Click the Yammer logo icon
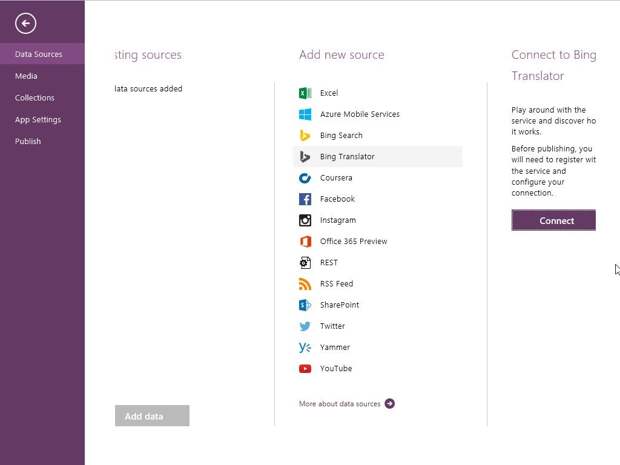620x465 pixels. [x=305, y=347]
